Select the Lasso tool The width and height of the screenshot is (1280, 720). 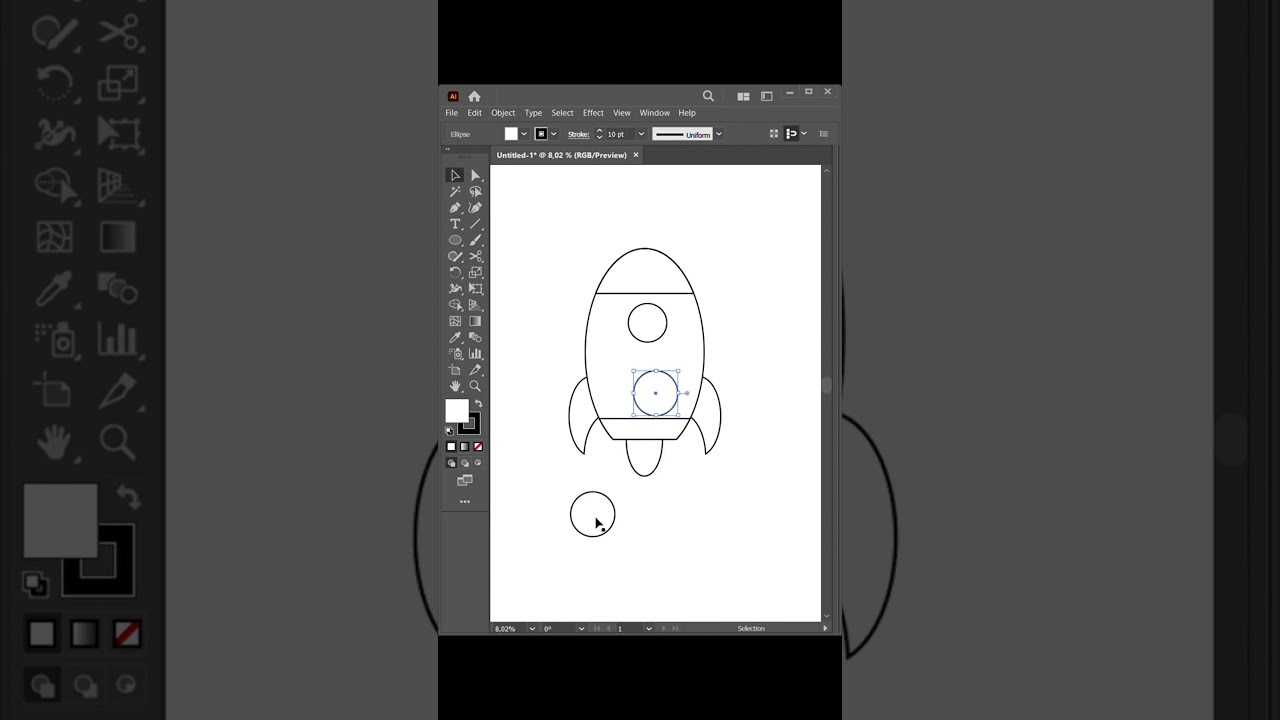pyautogui.click(x=475, y=191)
